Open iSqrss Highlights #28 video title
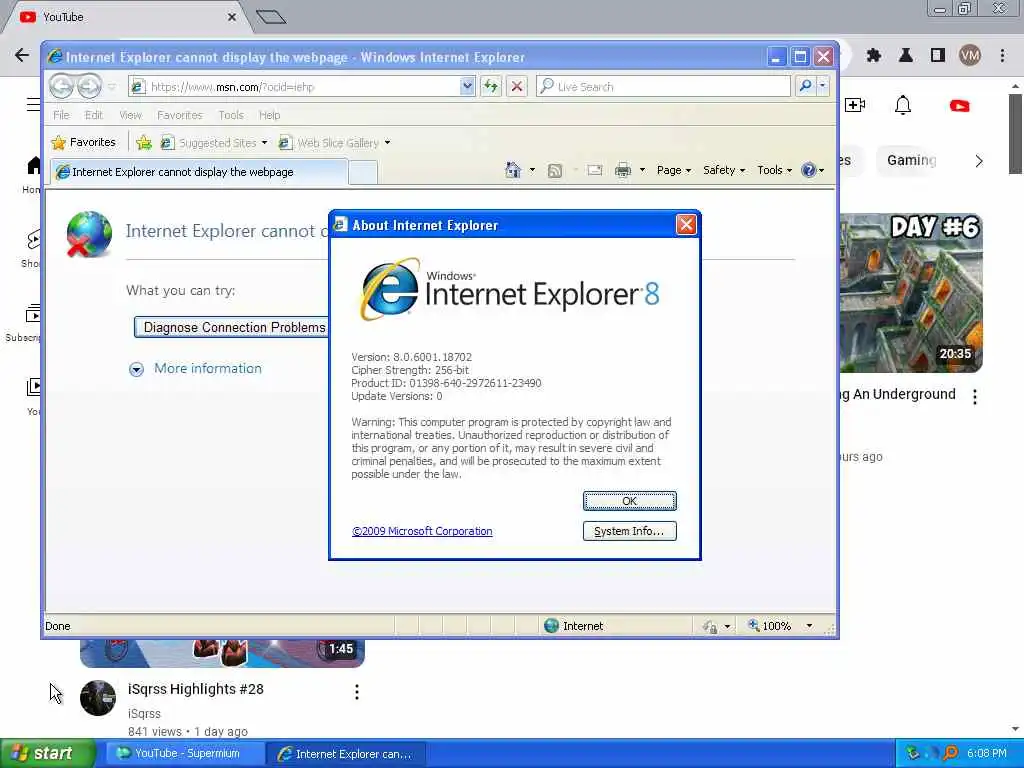The image size is (1024, 768). [196, 689]
